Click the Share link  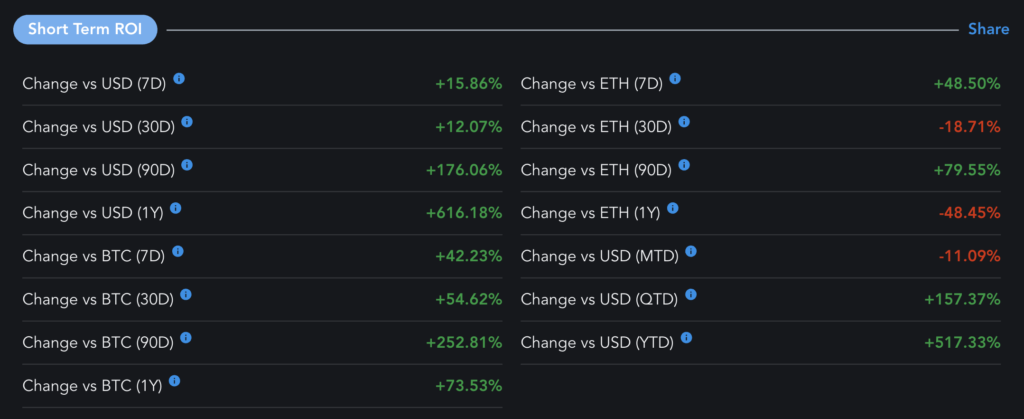click(988, 29)
